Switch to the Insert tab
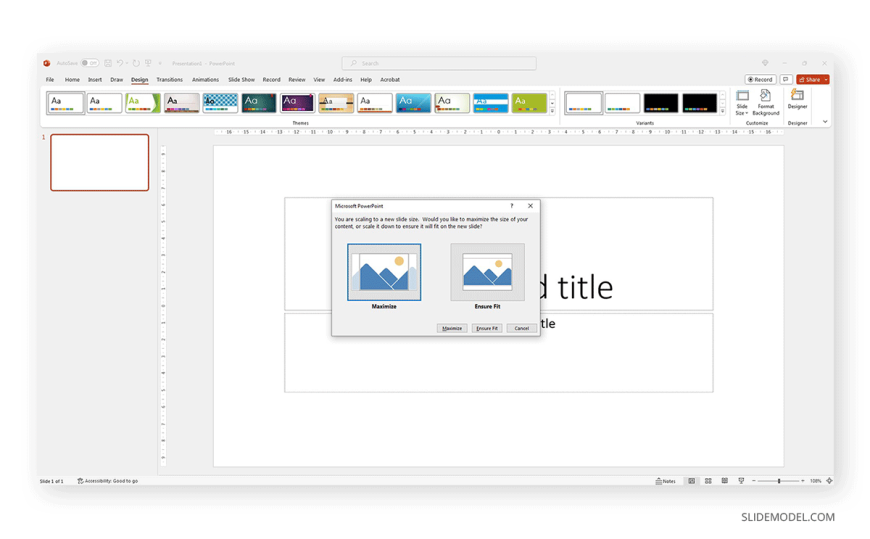 coord(95,80)
